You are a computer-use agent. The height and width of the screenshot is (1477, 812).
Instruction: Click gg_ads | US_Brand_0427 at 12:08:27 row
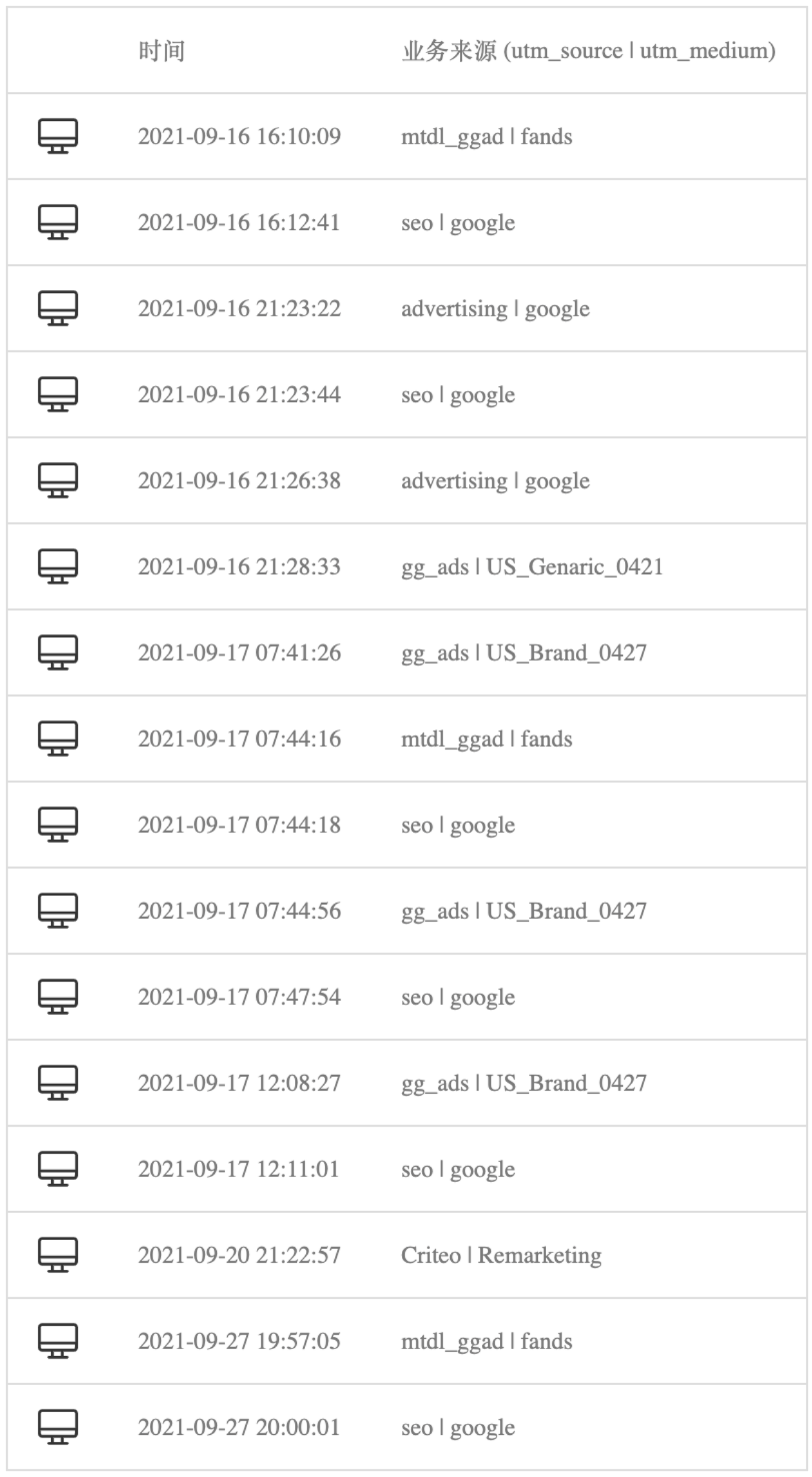(524, 1083)
